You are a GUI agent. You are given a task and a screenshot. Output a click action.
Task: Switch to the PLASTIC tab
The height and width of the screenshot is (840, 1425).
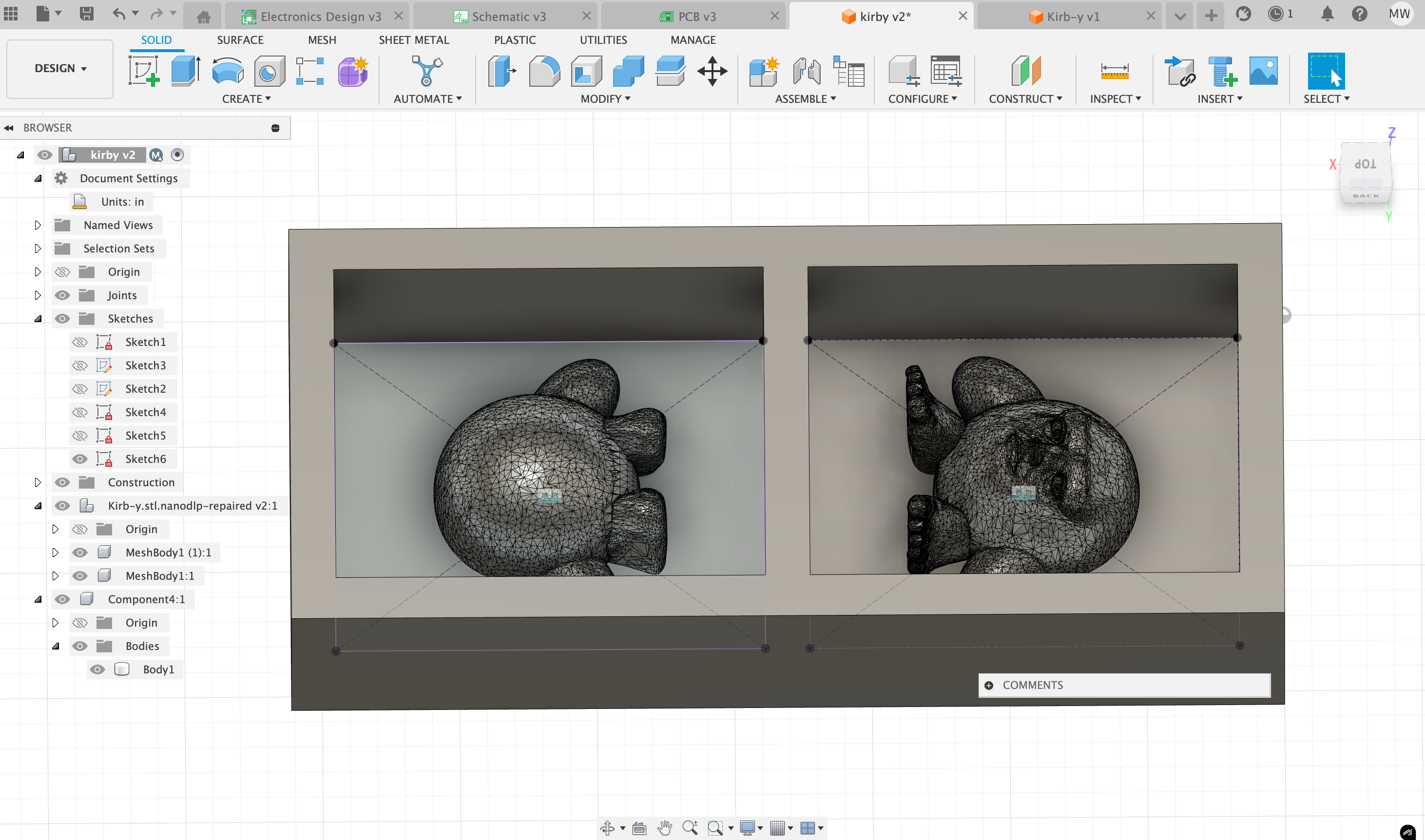pos(515,40)
